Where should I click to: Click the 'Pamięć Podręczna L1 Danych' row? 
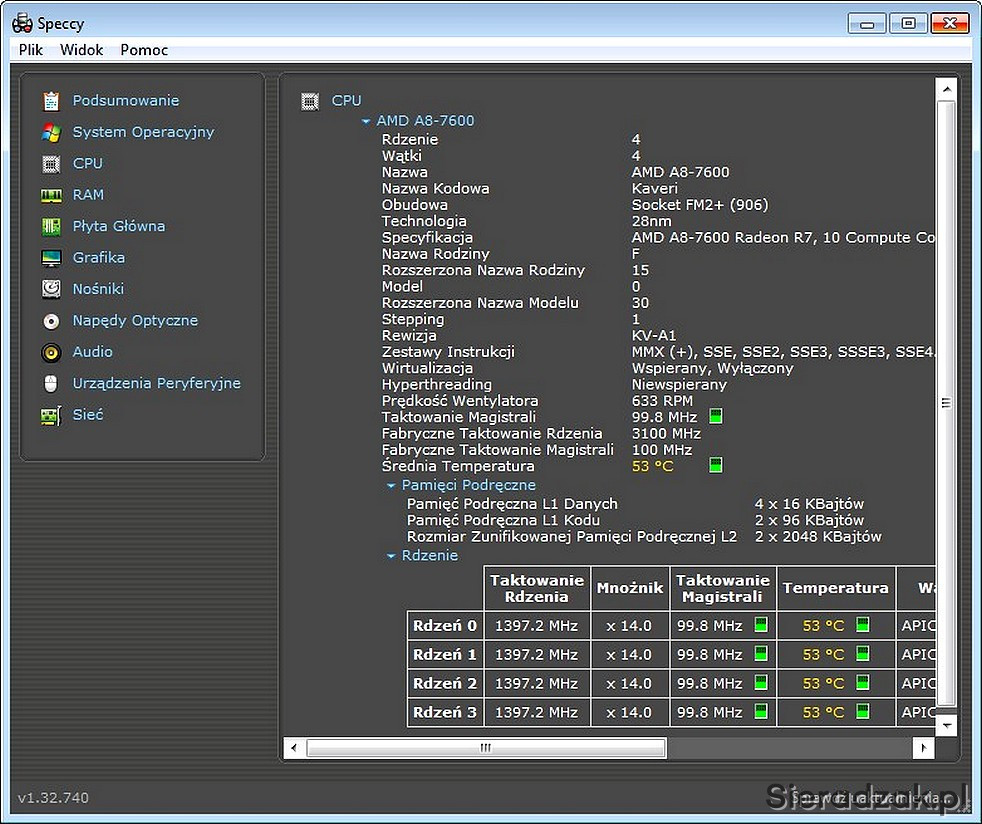pyautogui.click(x=635, y=504)
